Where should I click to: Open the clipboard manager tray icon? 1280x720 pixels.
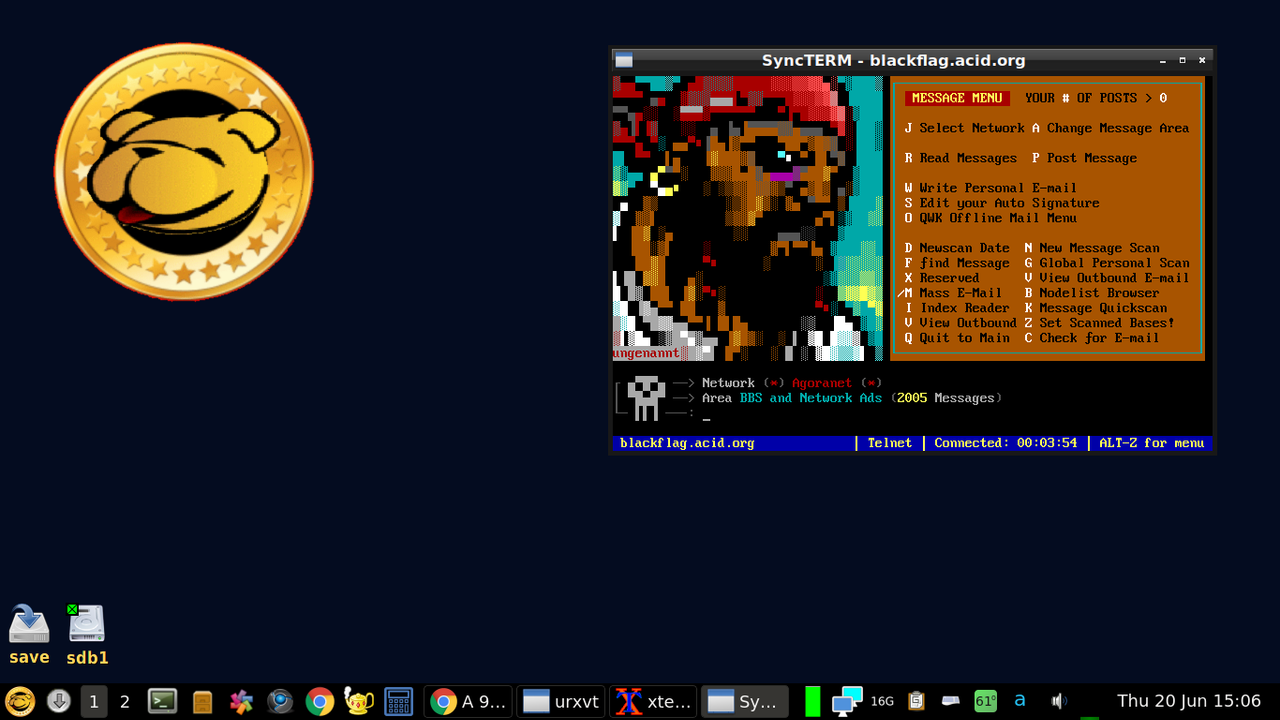pyautogui.click(x=916, y=701)
